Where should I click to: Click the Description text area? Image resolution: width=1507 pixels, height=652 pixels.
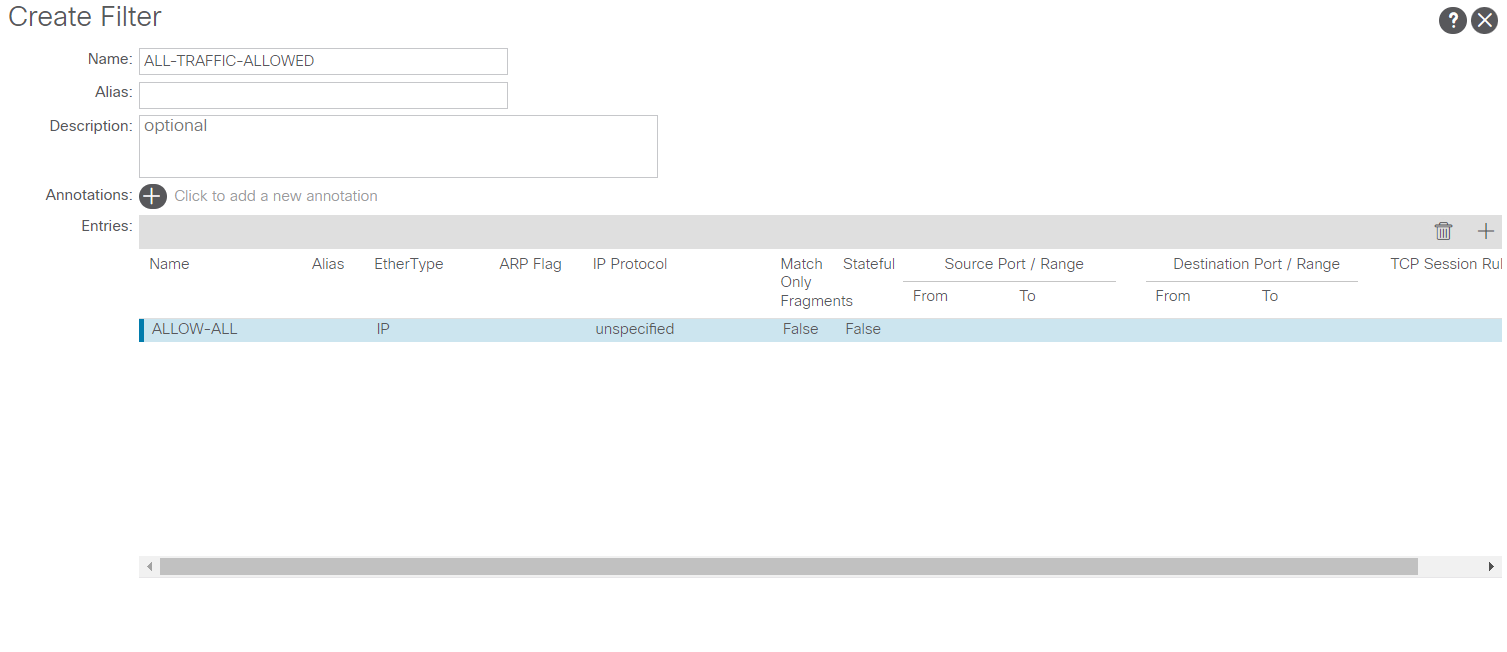click(398, 146)
